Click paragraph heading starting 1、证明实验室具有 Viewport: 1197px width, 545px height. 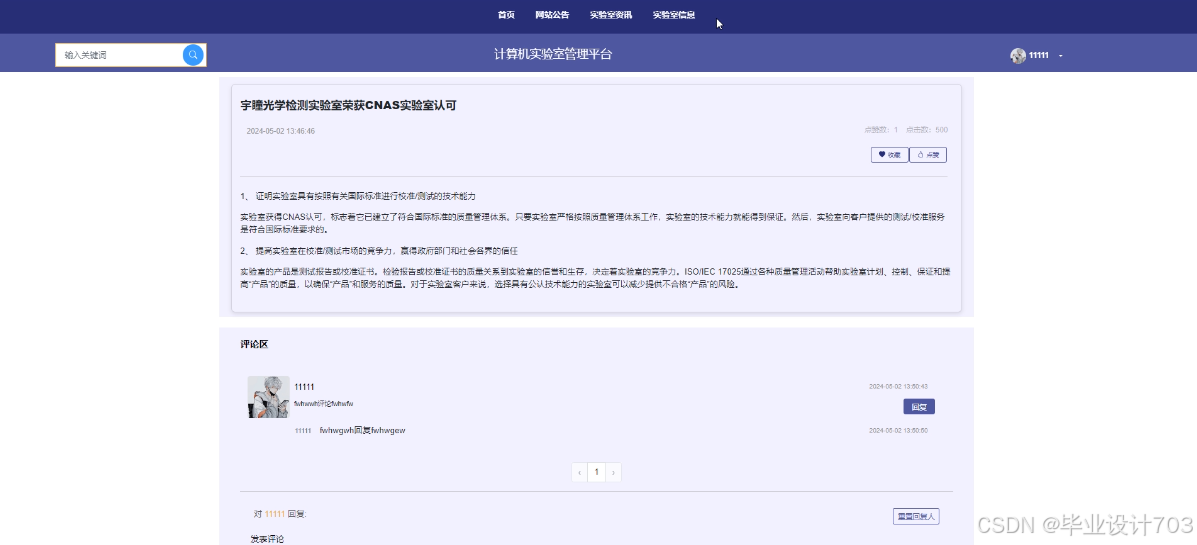pos(358,196)
